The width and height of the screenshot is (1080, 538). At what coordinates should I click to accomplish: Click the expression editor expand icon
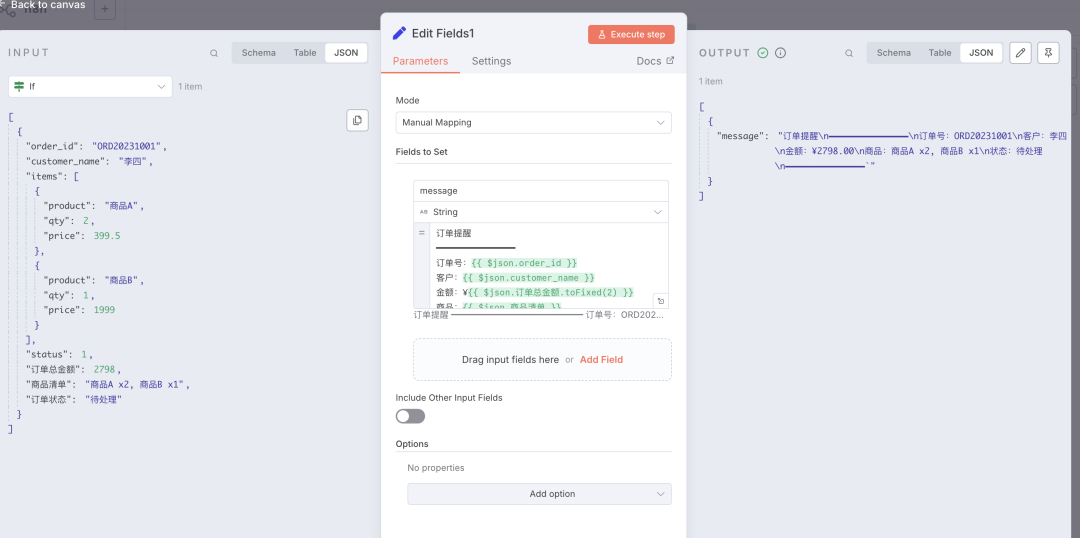[660, 300]
